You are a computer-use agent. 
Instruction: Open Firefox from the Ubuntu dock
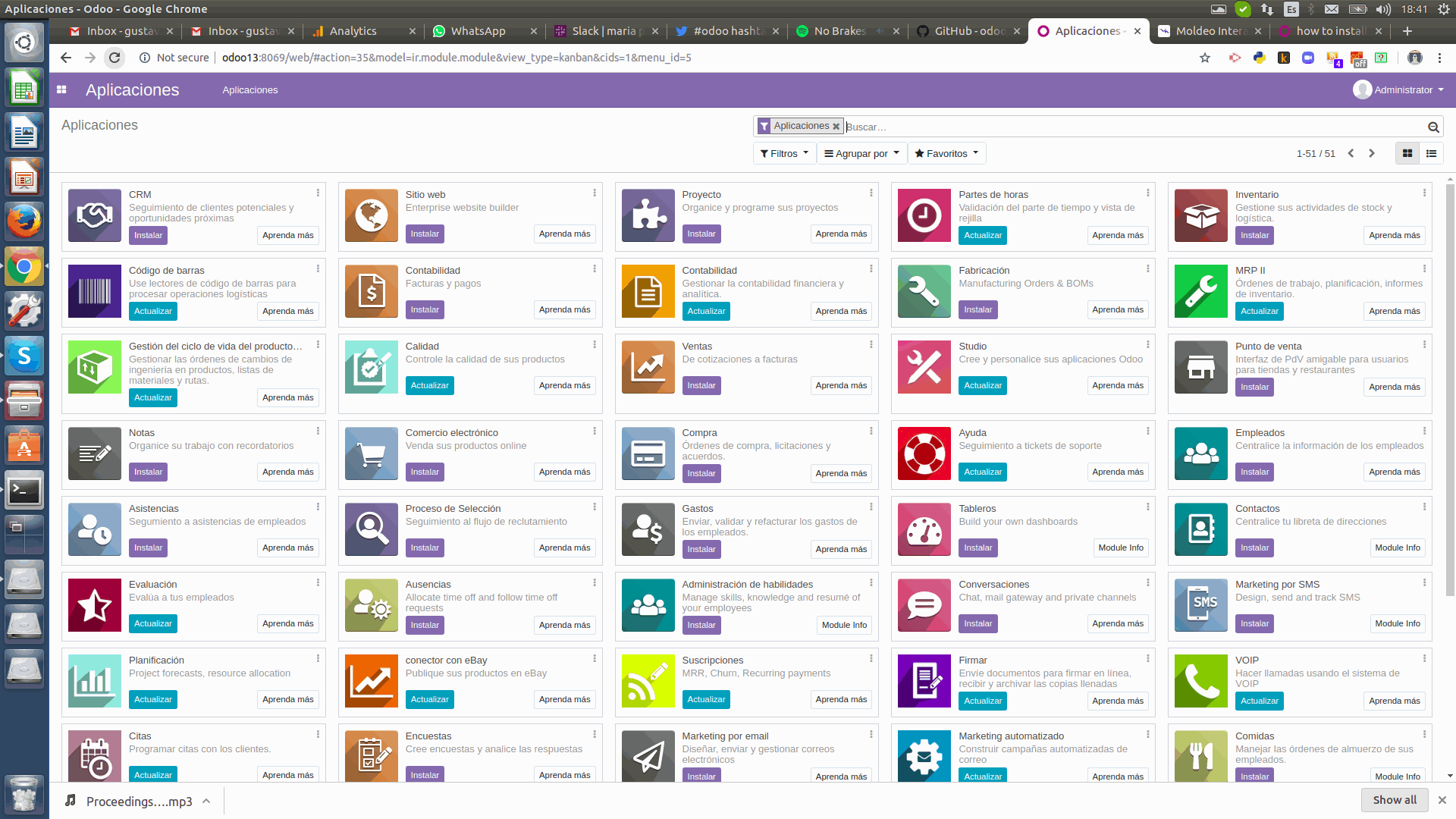24,221
